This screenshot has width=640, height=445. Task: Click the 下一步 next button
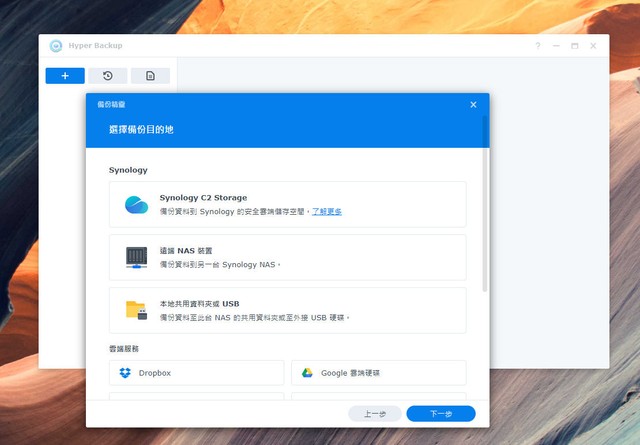441,414
